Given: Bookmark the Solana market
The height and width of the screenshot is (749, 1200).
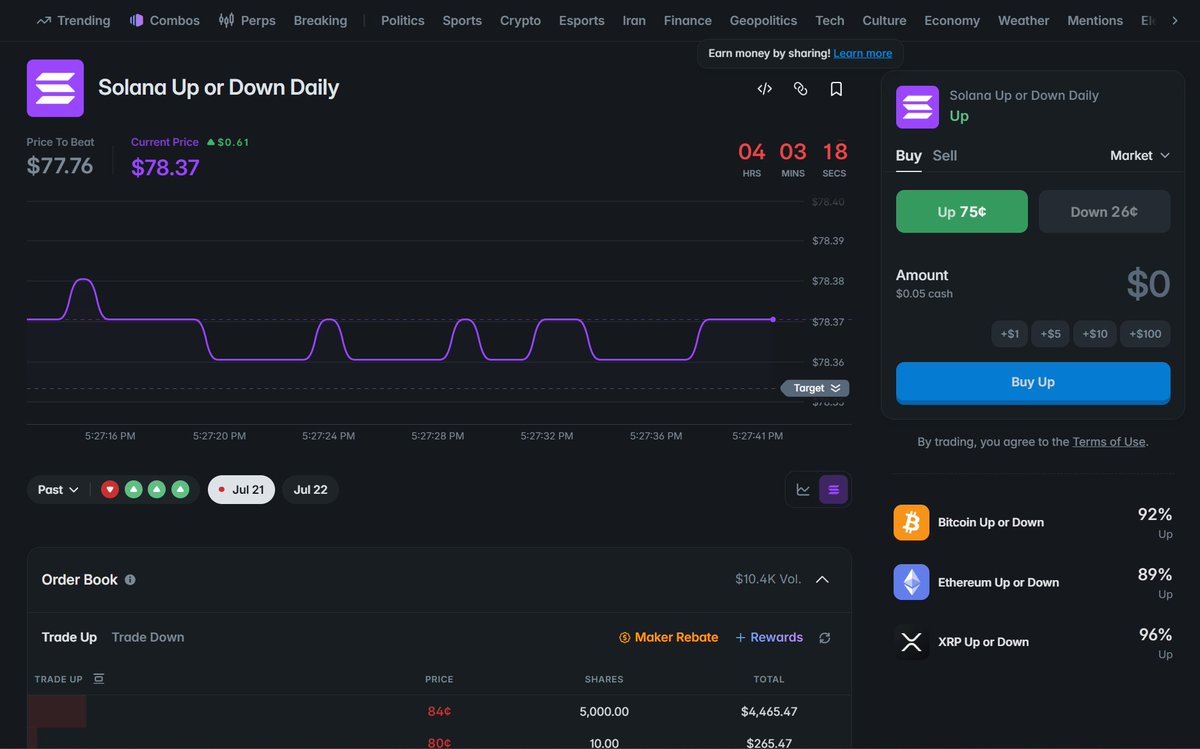Looking at the screenshot, I should click(836, 89).
